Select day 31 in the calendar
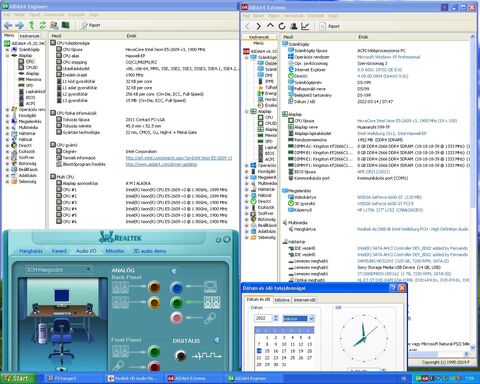The height and width of the screenshot is (384, 480). [x=284, y=364]
